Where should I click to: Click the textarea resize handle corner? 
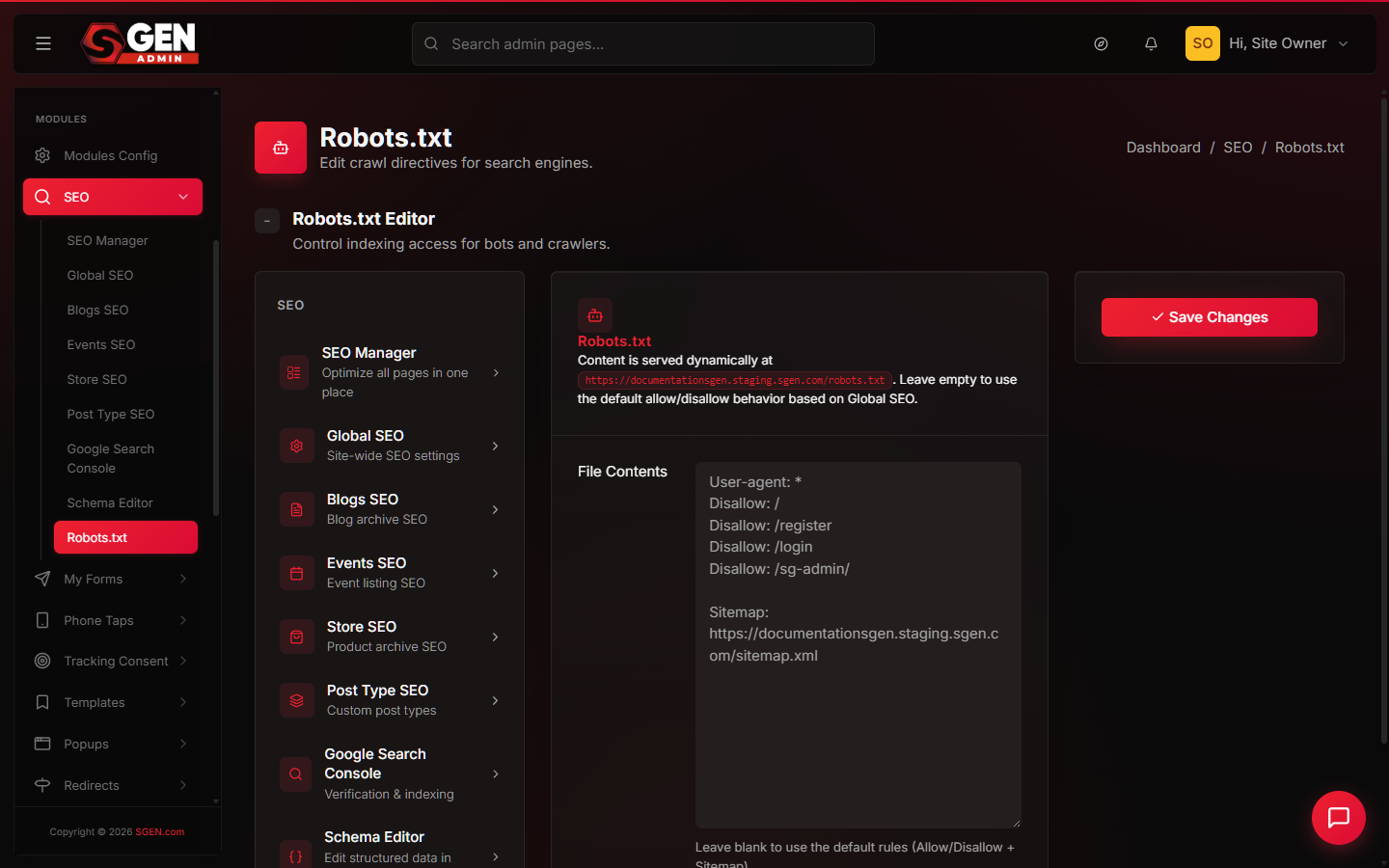(1016, 823)
